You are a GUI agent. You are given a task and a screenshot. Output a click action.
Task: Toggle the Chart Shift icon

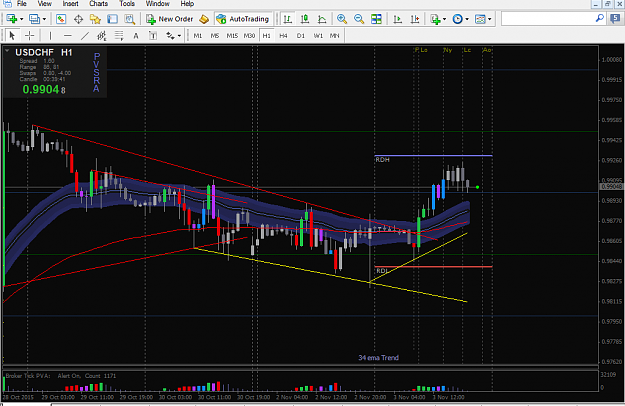coord(415,19)
